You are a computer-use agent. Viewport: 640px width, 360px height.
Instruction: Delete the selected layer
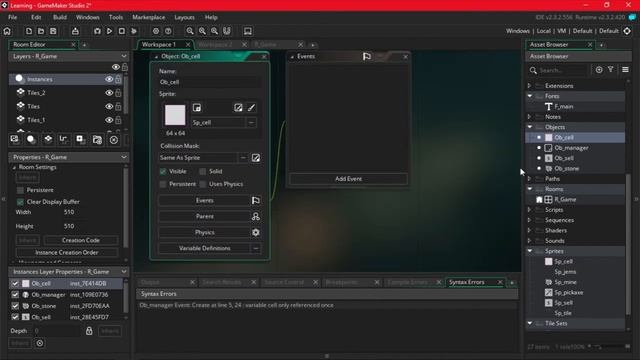coord(114,140)
